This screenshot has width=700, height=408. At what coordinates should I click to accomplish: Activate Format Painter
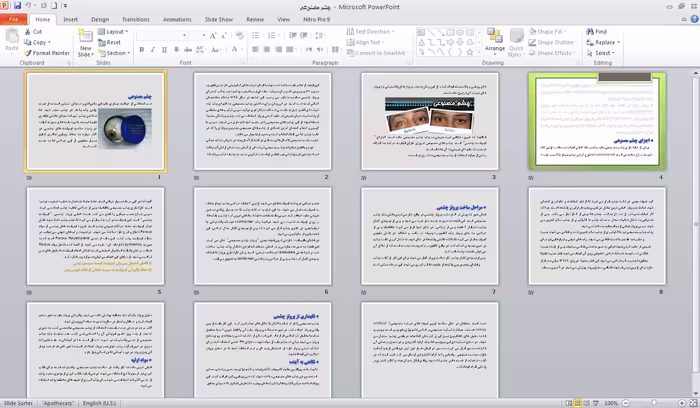tap(47, 53)
